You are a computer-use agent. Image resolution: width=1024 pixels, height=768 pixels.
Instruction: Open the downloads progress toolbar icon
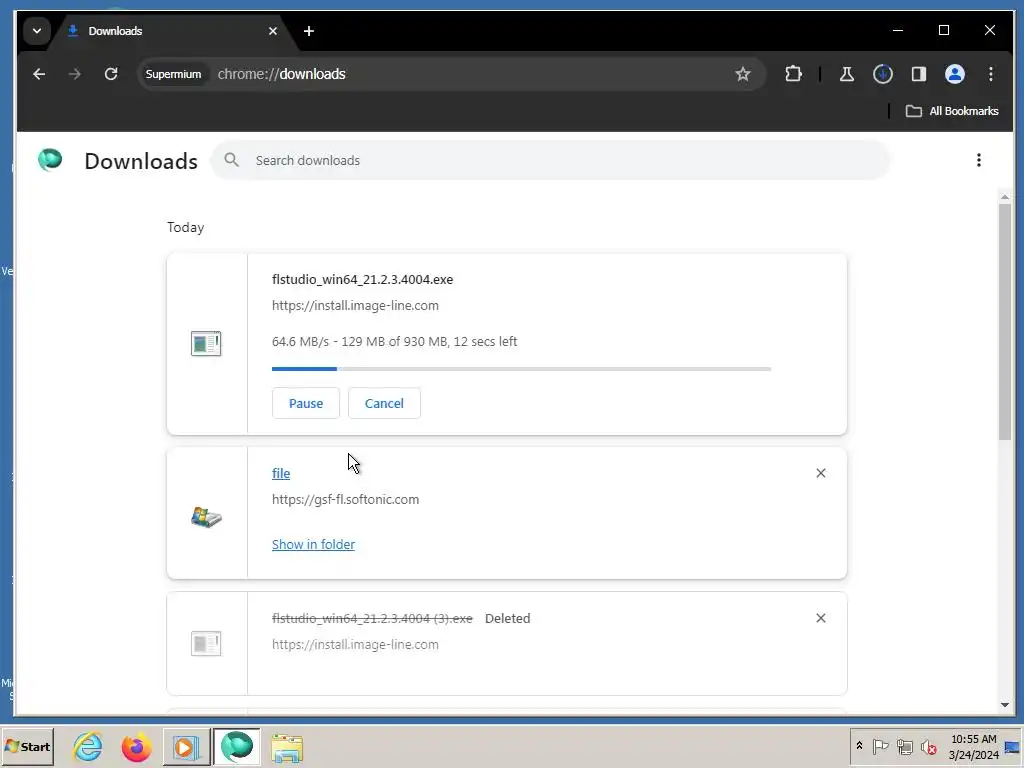[883, 74]
